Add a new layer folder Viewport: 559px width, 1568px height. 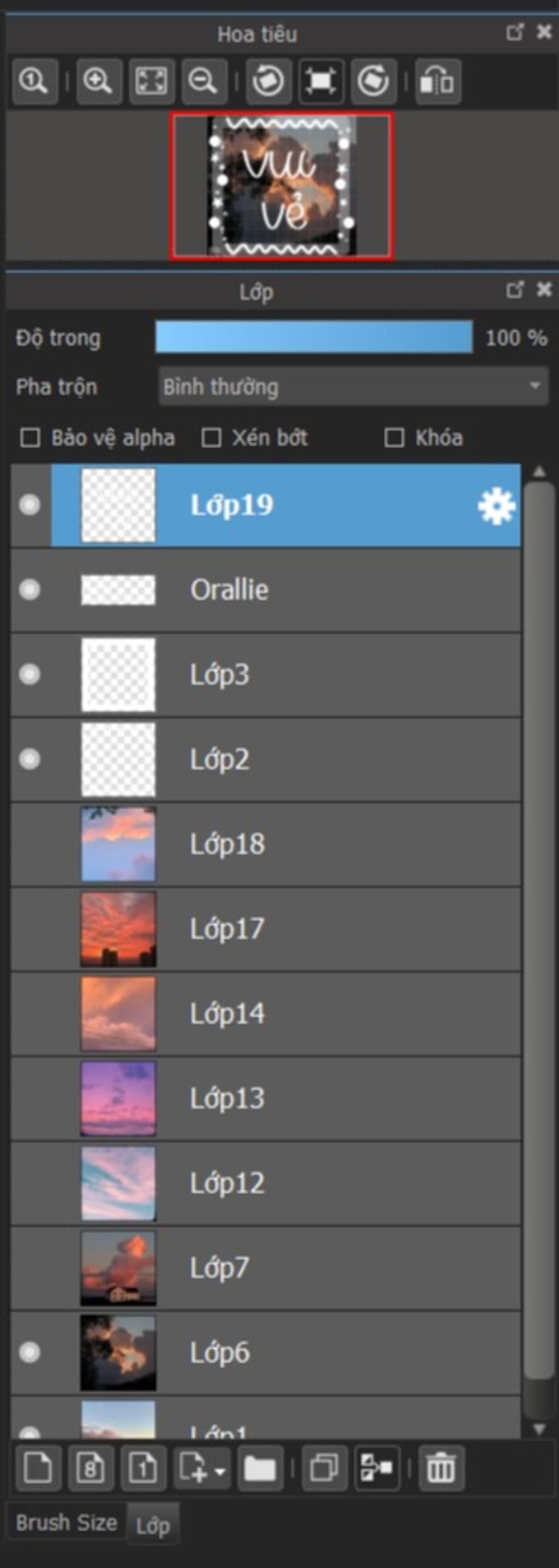tap(260, 1467)
